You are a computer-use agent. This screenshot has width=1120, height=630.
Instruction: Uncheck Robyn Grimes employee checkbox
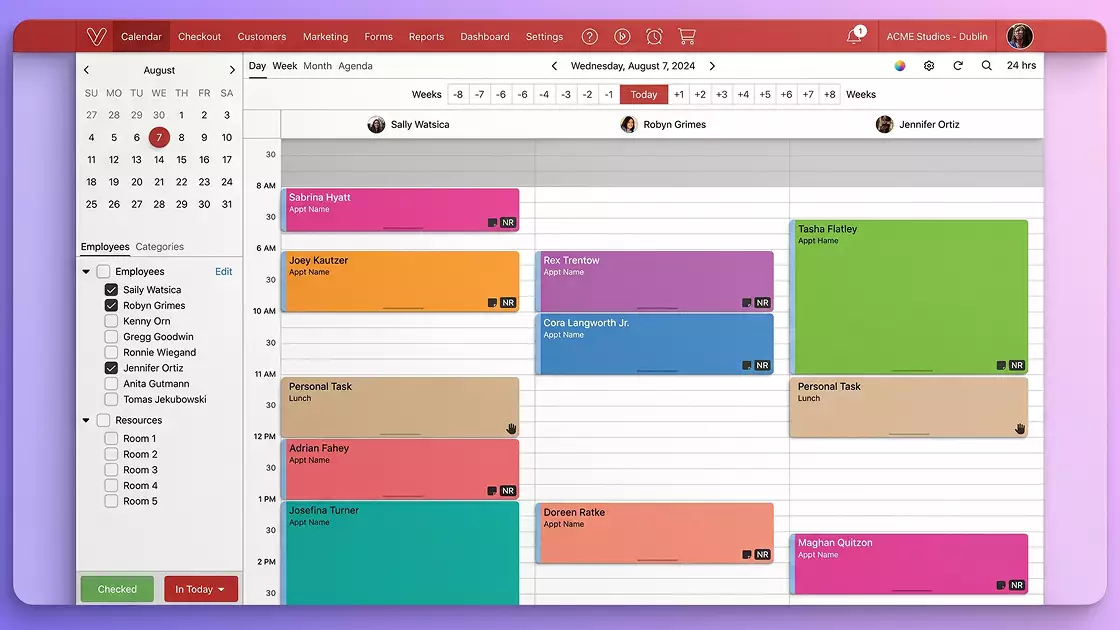click(111, 305)
